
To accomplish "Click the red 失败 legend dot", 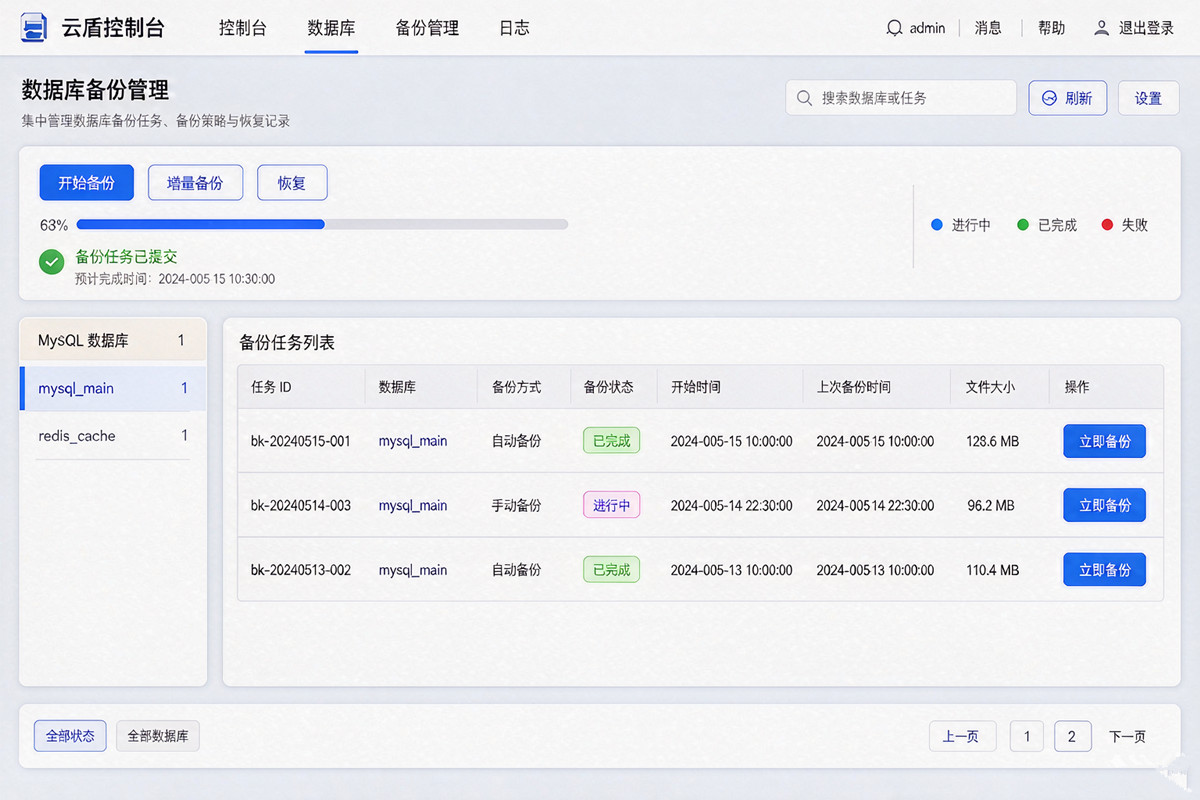I will [x=1107, y=225].
